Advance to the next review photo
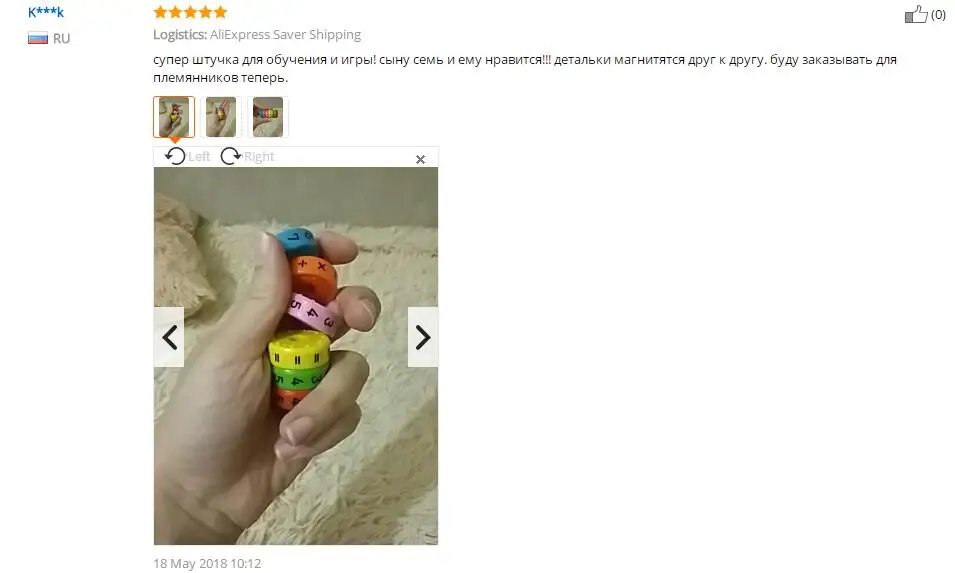Image resolution: width=955 pixels, height=573 pixels. point(423,337)
